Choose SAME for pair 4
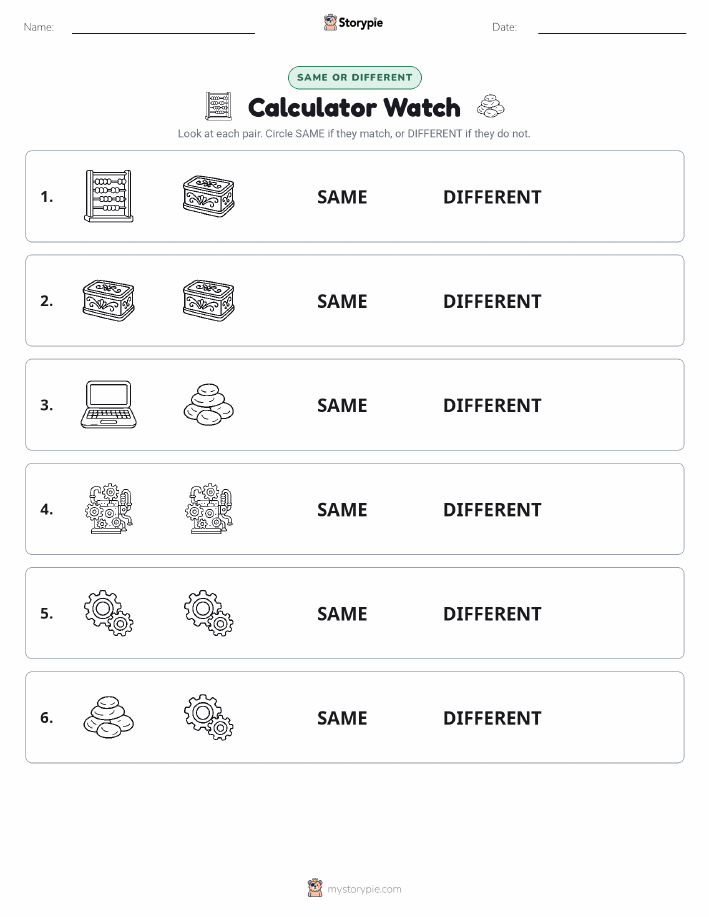The image size is (709, 917). (342, 509)
